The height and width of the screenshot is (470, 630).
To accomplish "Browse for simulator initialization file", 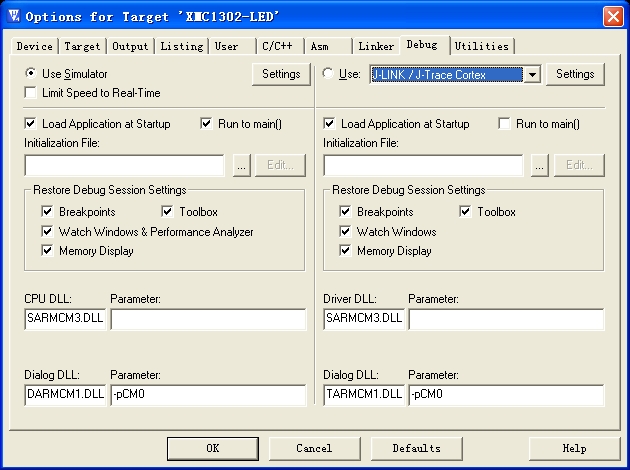I will (242, 166).
